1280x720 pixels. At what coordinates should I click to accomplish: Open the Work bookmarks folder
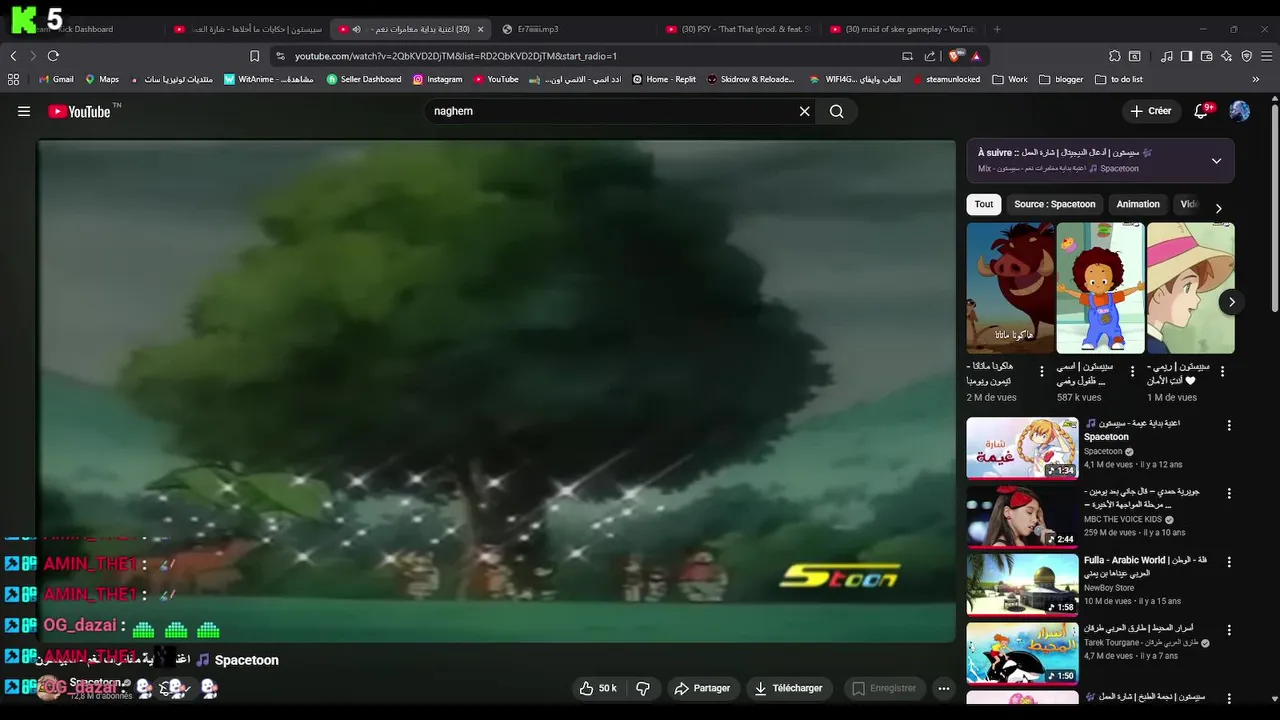(x=1010, y=79)
